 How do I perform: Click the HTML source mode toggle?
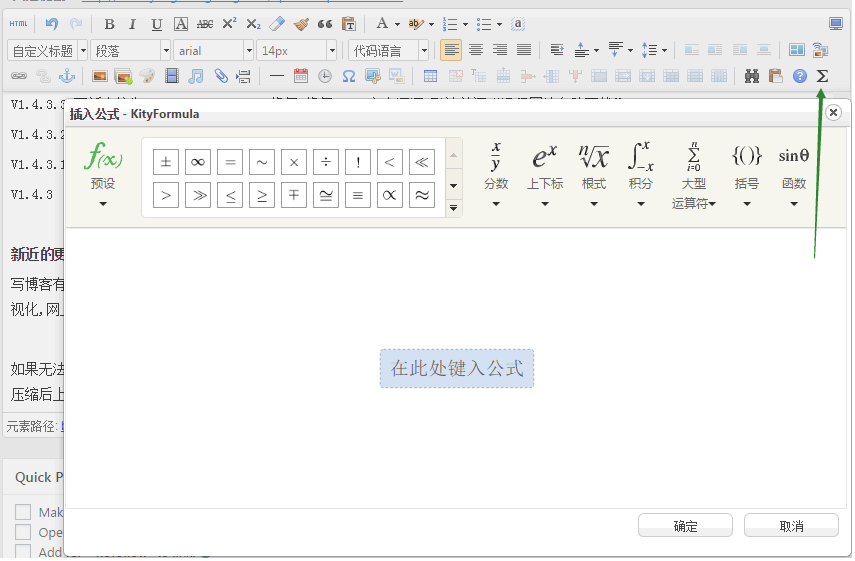tap(18, 24)
